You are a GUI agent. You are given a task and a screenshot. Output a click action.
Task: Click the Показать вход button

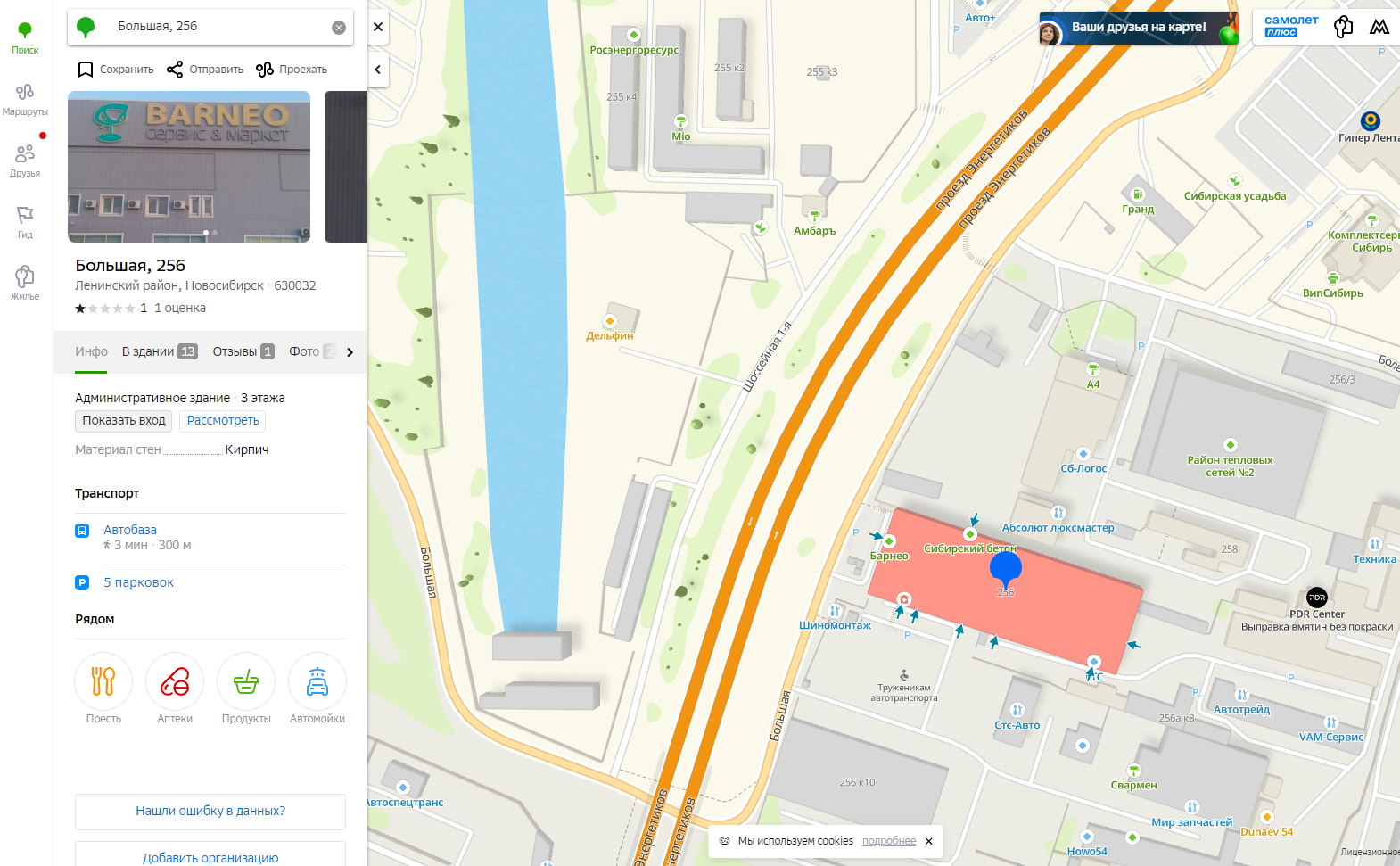pos(124,421)
